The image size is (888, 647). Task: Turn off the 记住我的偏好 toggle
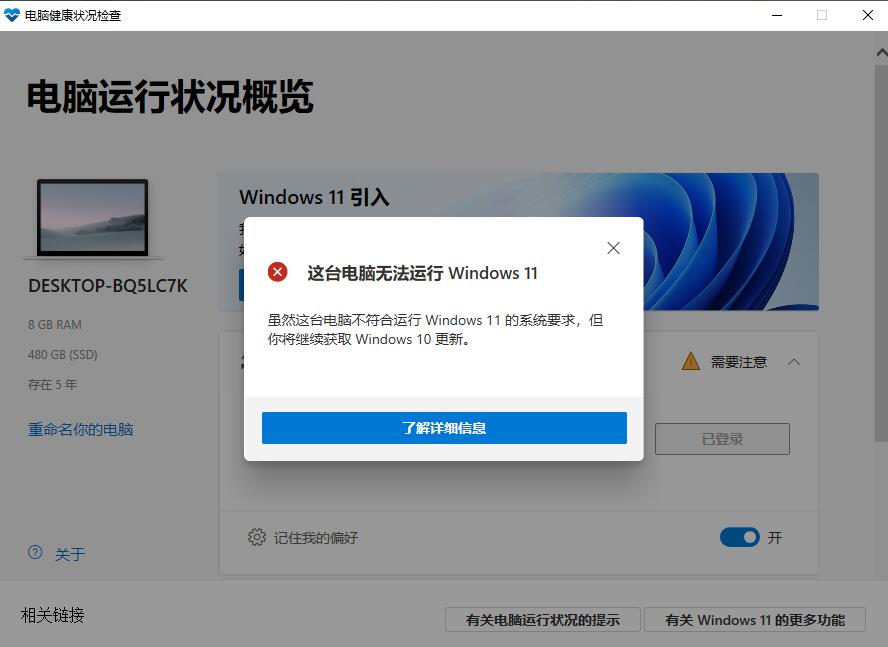[739, 537]
